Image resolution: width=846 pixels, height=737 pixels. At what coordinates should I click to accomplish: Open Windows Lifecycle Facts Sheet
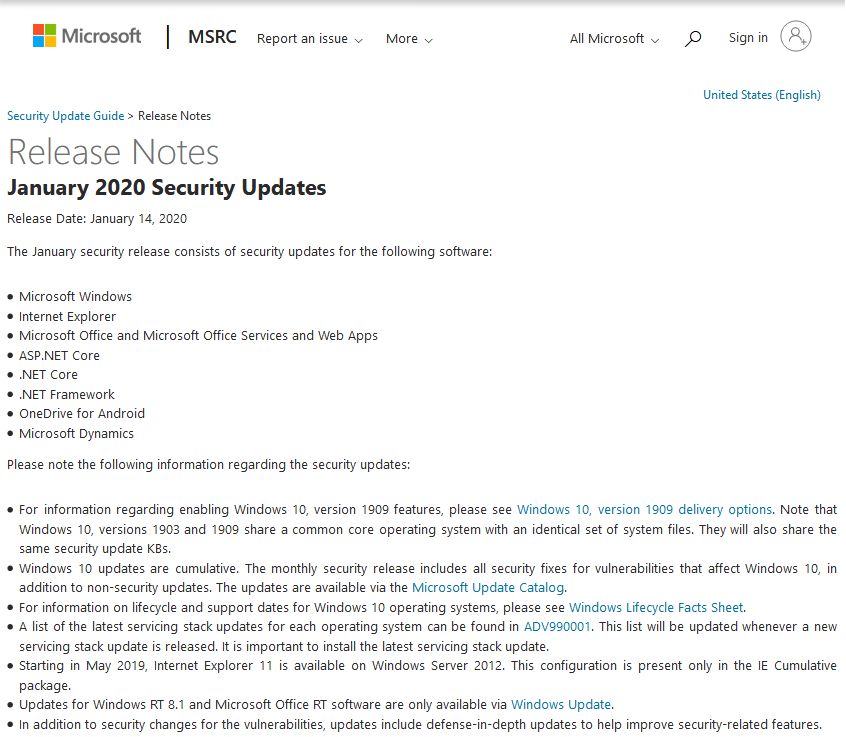pos(656,607)
